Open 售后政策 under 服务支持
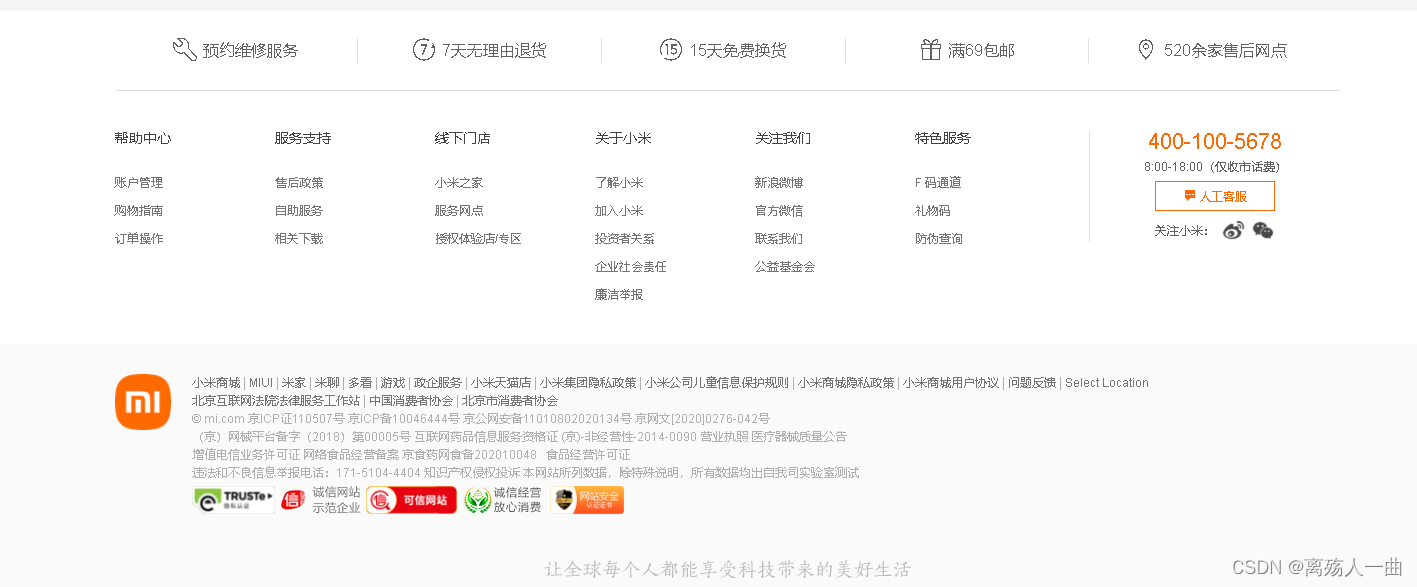This screenshot has width=1417, height=587. pyautogui.click(x=299, y=183)
